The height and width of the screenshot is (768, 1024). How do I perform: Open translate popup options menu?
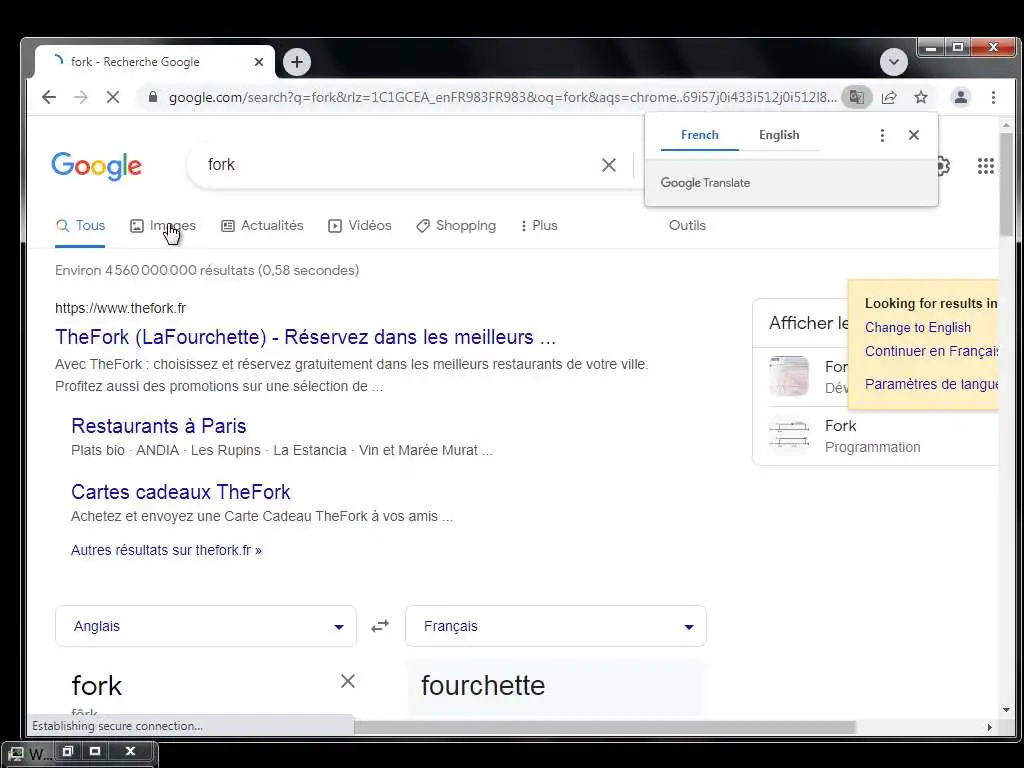882,135
